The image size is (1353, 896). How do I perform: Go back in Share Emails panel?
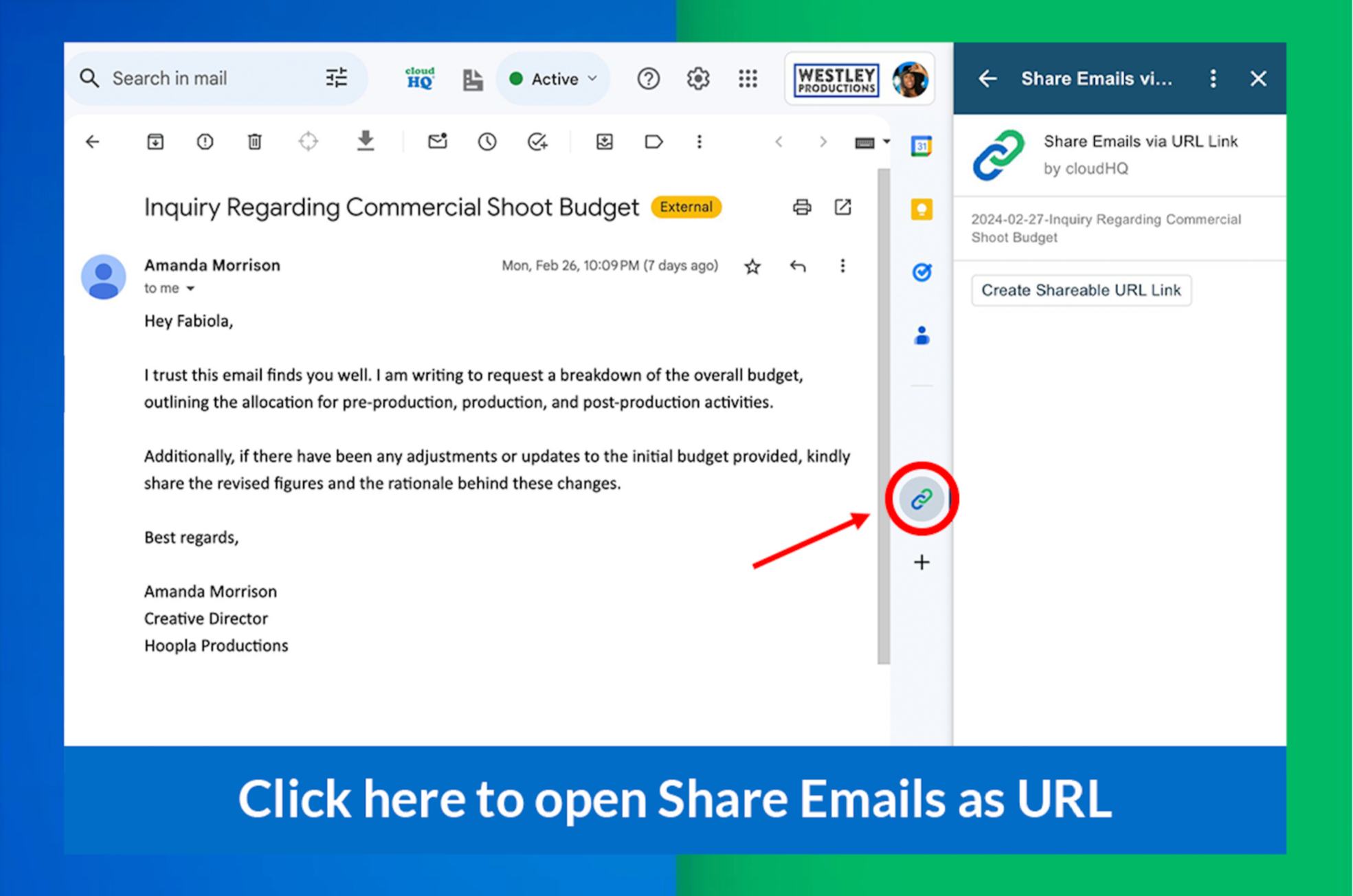tap(987, 78)
